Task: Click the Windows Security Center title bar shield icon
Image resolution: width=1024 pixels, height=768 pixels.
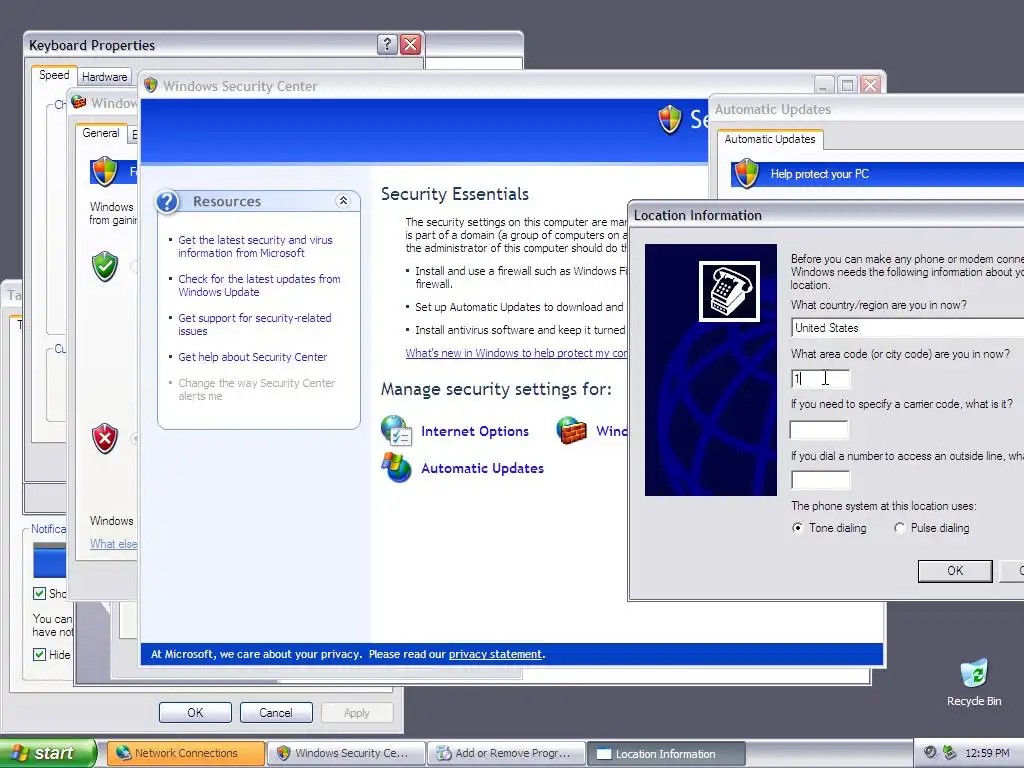Action: point(151,86)
